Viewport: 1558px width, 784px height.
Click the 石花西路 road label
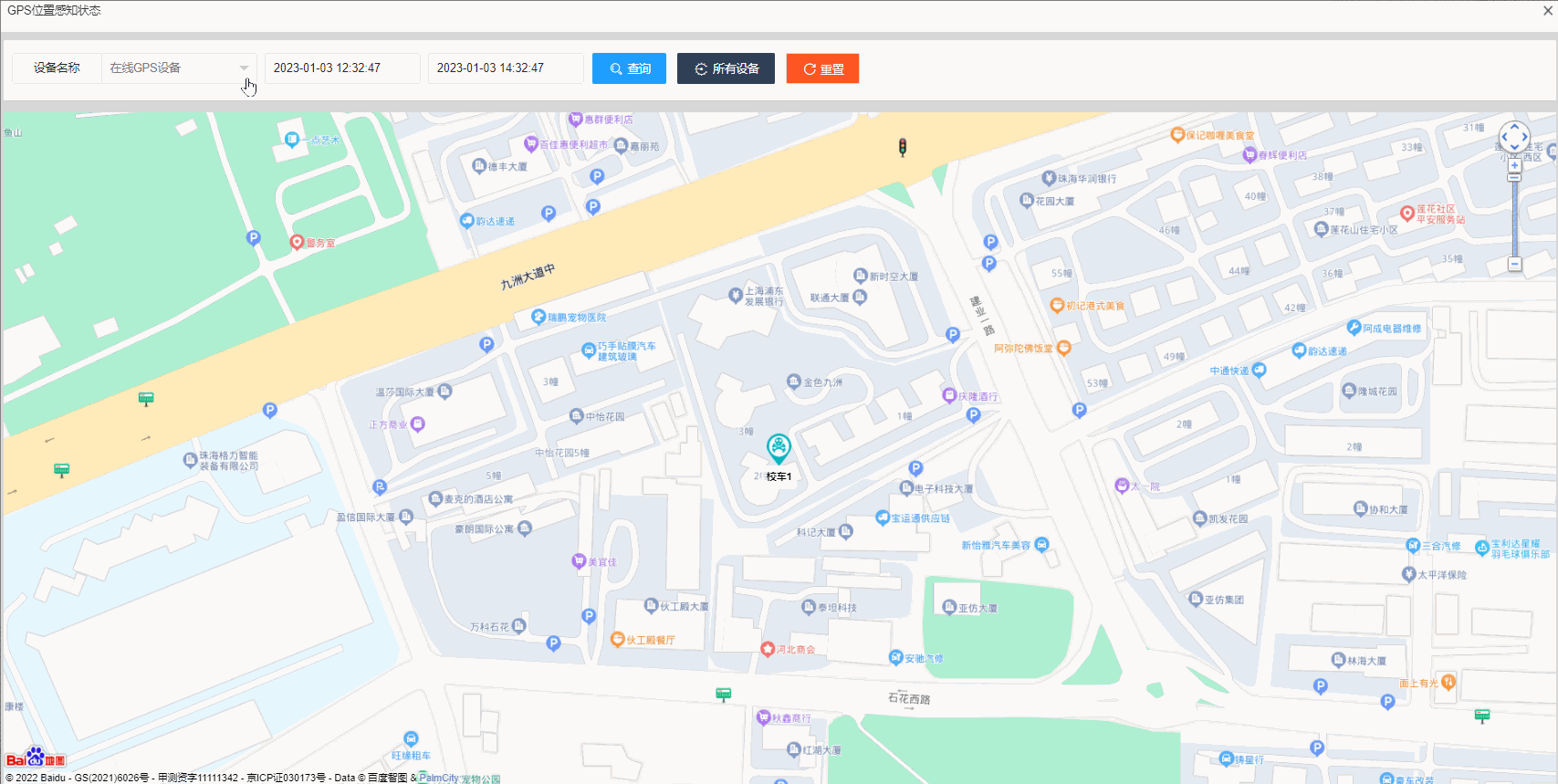point(909,699)
